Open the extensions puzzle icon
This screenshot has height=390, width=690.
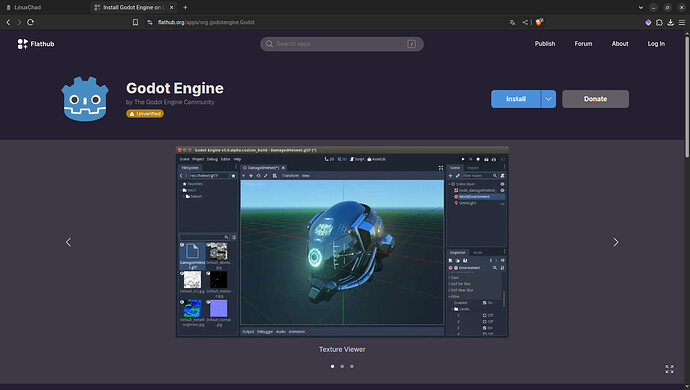tap(659, 22)
